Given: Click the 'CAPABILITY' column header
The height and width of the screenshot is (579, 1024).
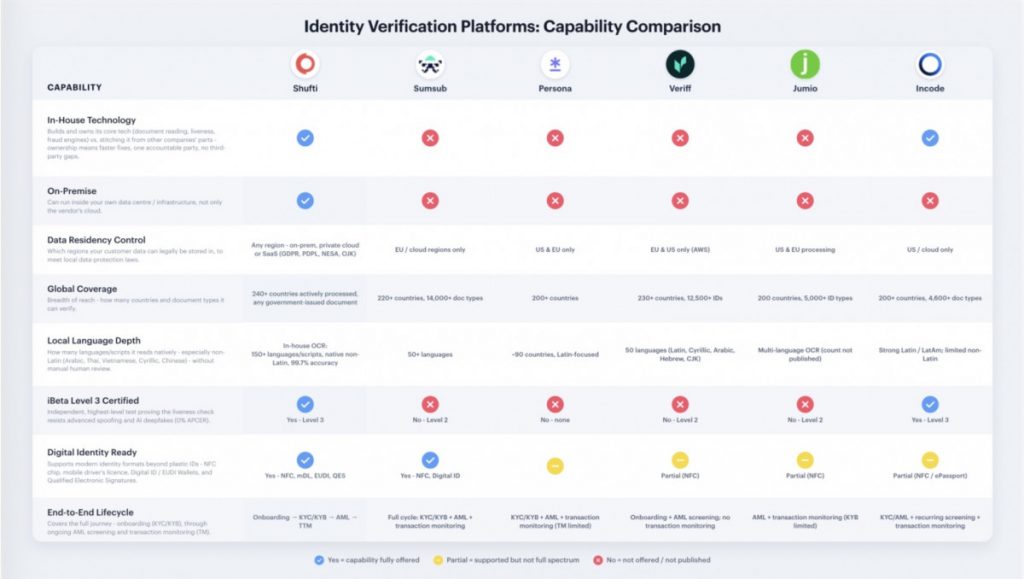Looking at the screenshot, I should point(74,87).
